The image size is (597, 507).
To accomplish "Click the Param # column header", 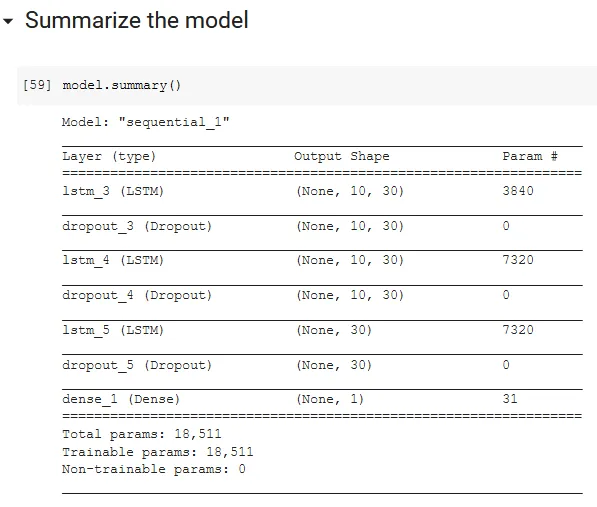I will click(x=530, y=156).
